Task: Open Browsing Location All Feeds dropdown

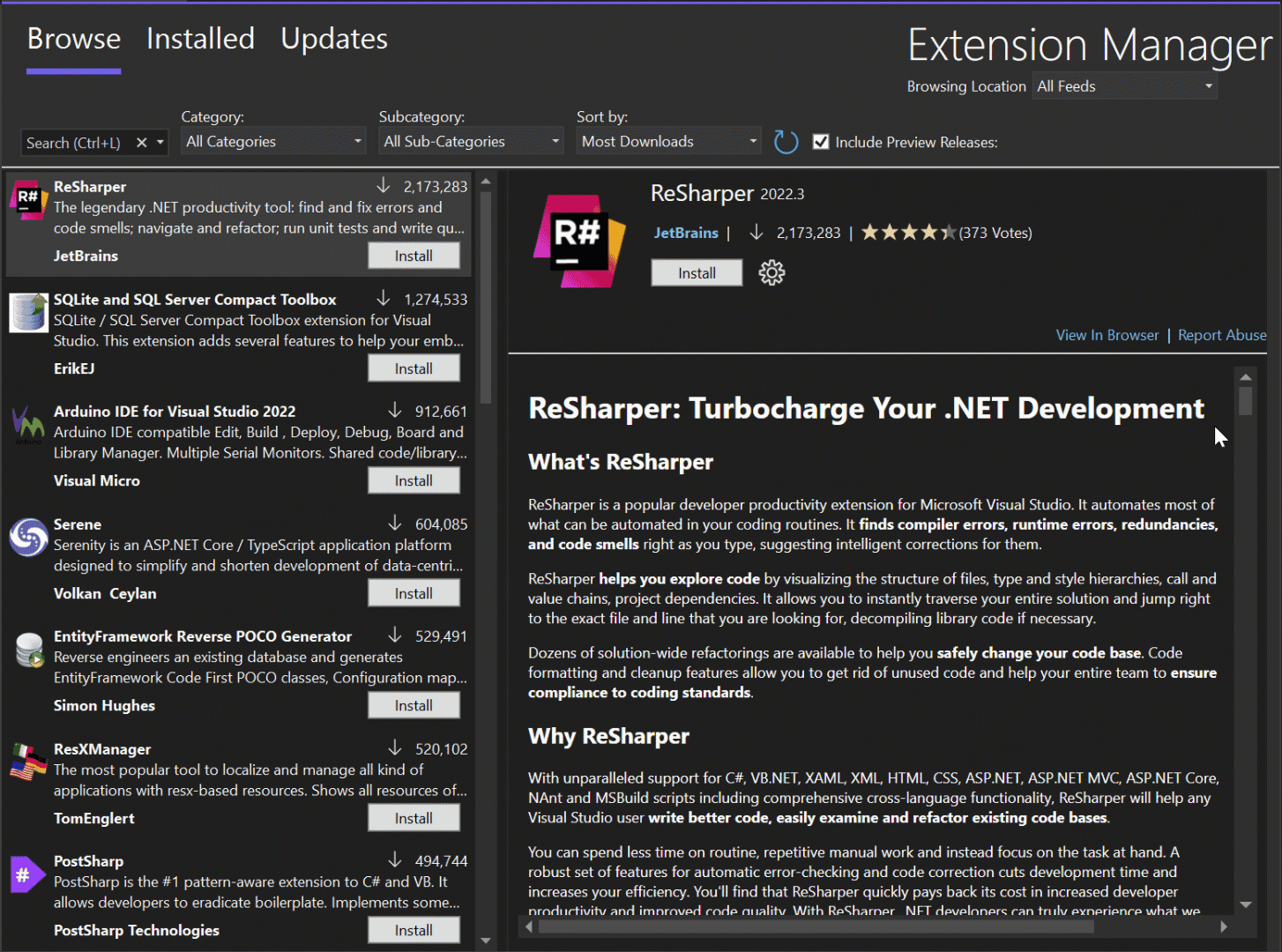Action: coord(1125,86)
